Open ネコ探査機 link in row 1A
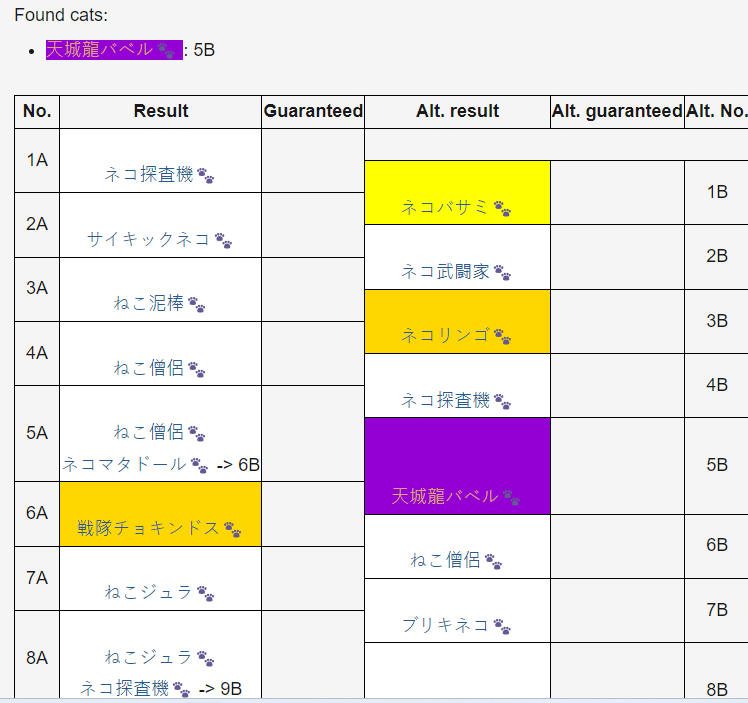This screenshot has height=703, width=748. coord(149,175)
